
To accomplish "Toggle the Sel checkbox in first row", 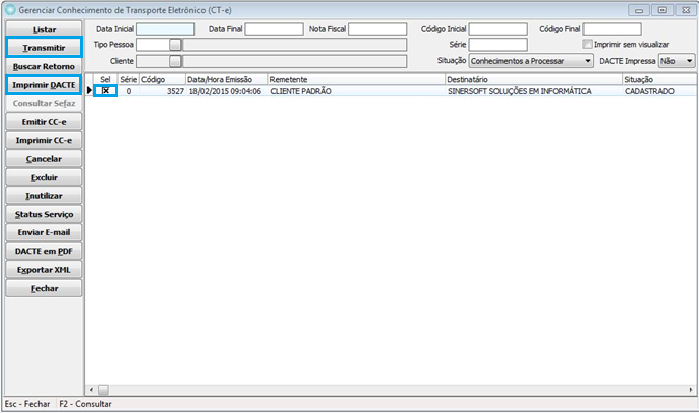I will [x=105, y=91].
